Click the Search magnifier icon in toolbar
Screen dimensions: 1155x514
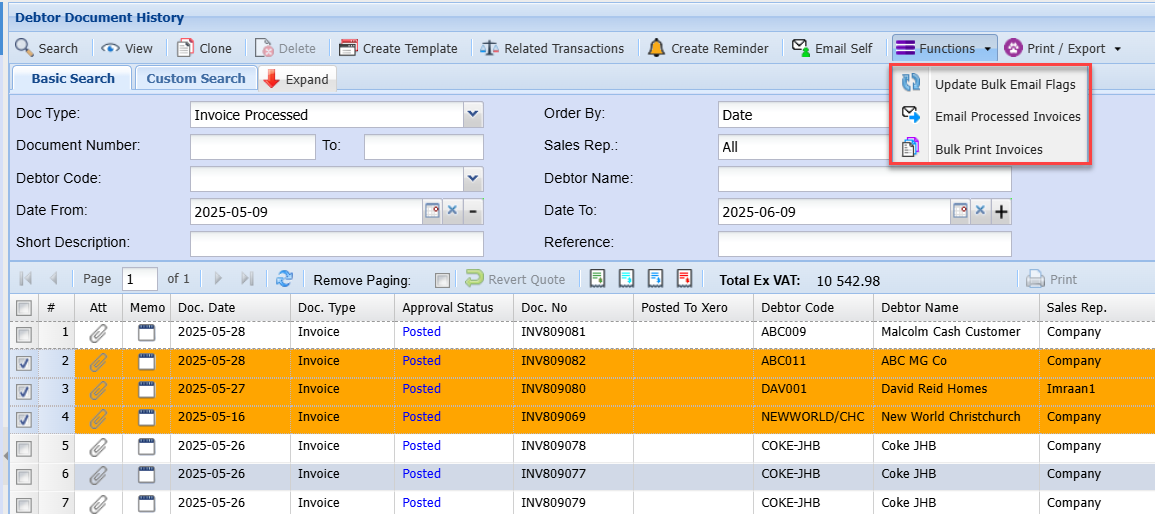tap(24, 48)
